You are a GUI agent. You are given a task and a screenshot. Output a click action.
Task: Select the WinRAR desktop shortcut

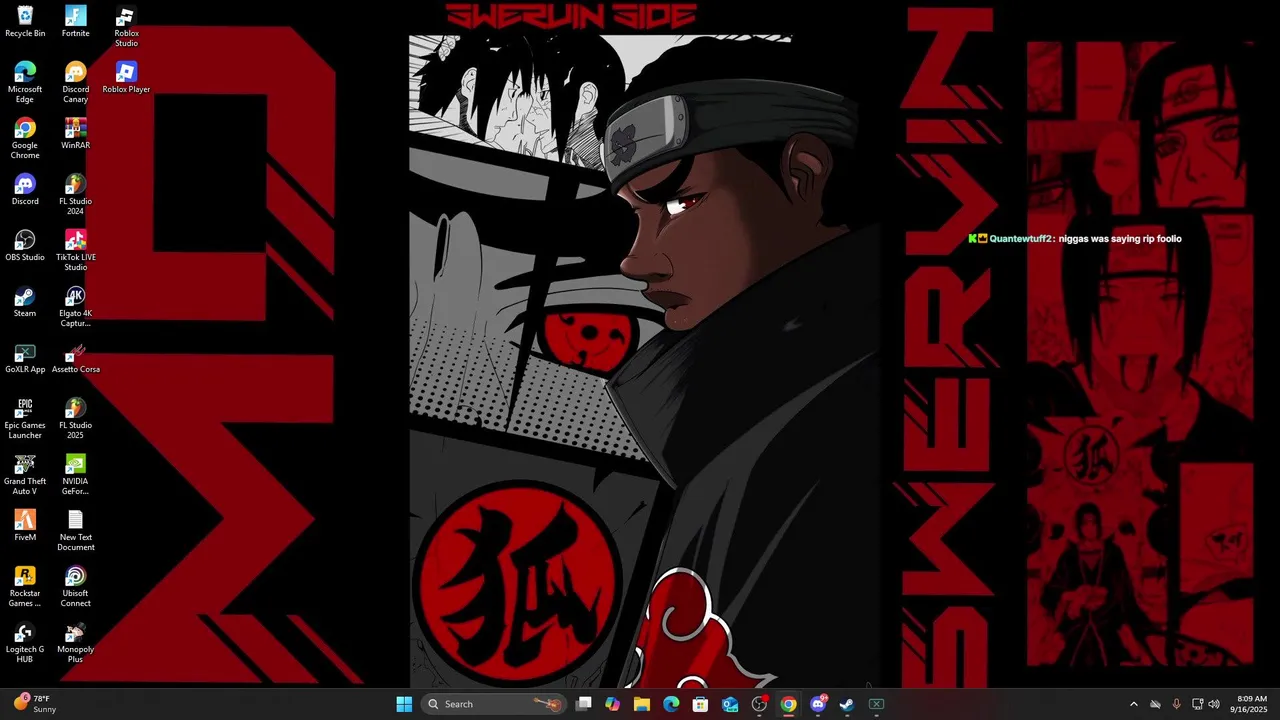click(75, 134)
